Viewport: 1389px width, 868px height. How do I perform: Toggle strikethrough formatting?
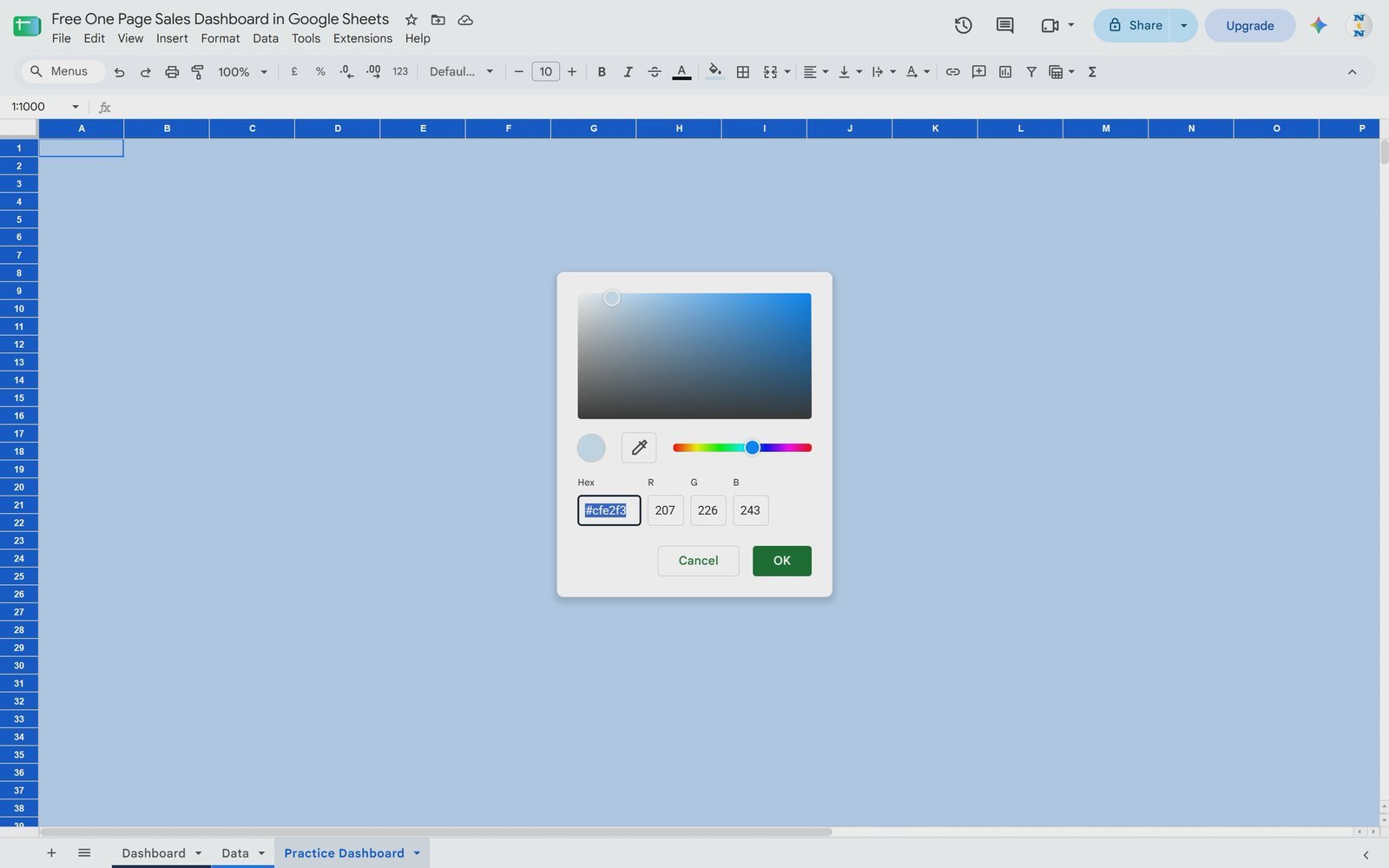click(x=655, y=72)
